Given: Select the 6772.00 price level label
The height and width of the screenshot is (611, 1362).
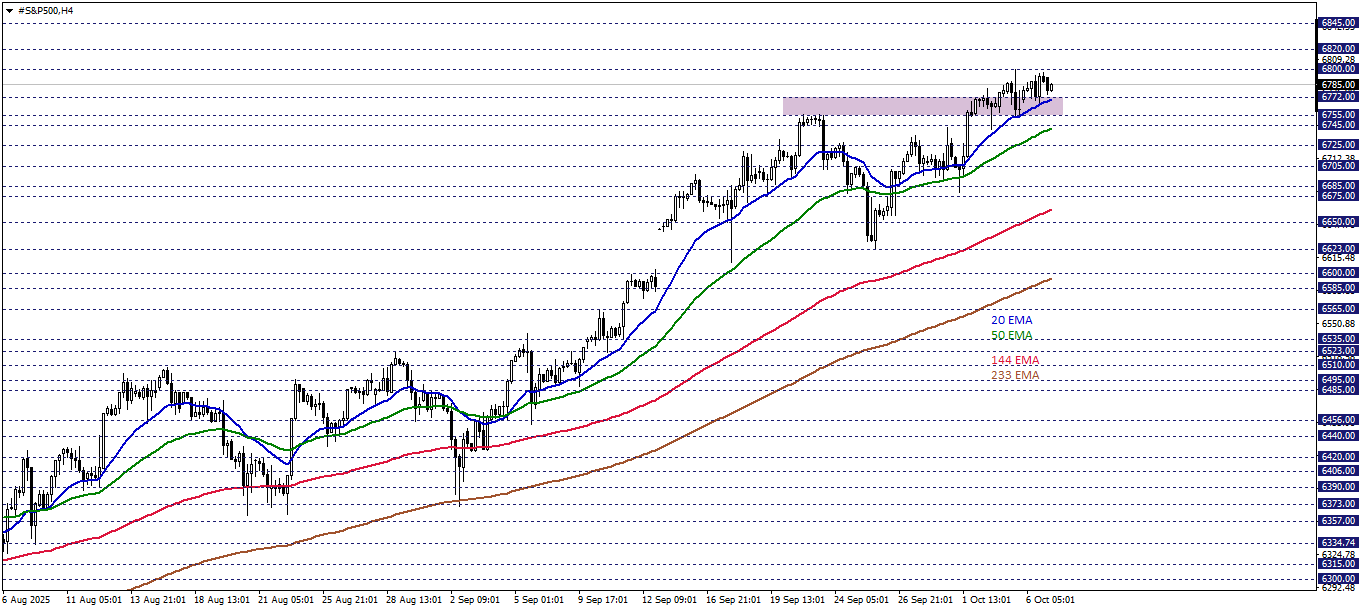Looking at the screenshot, I should (1338, 97).
